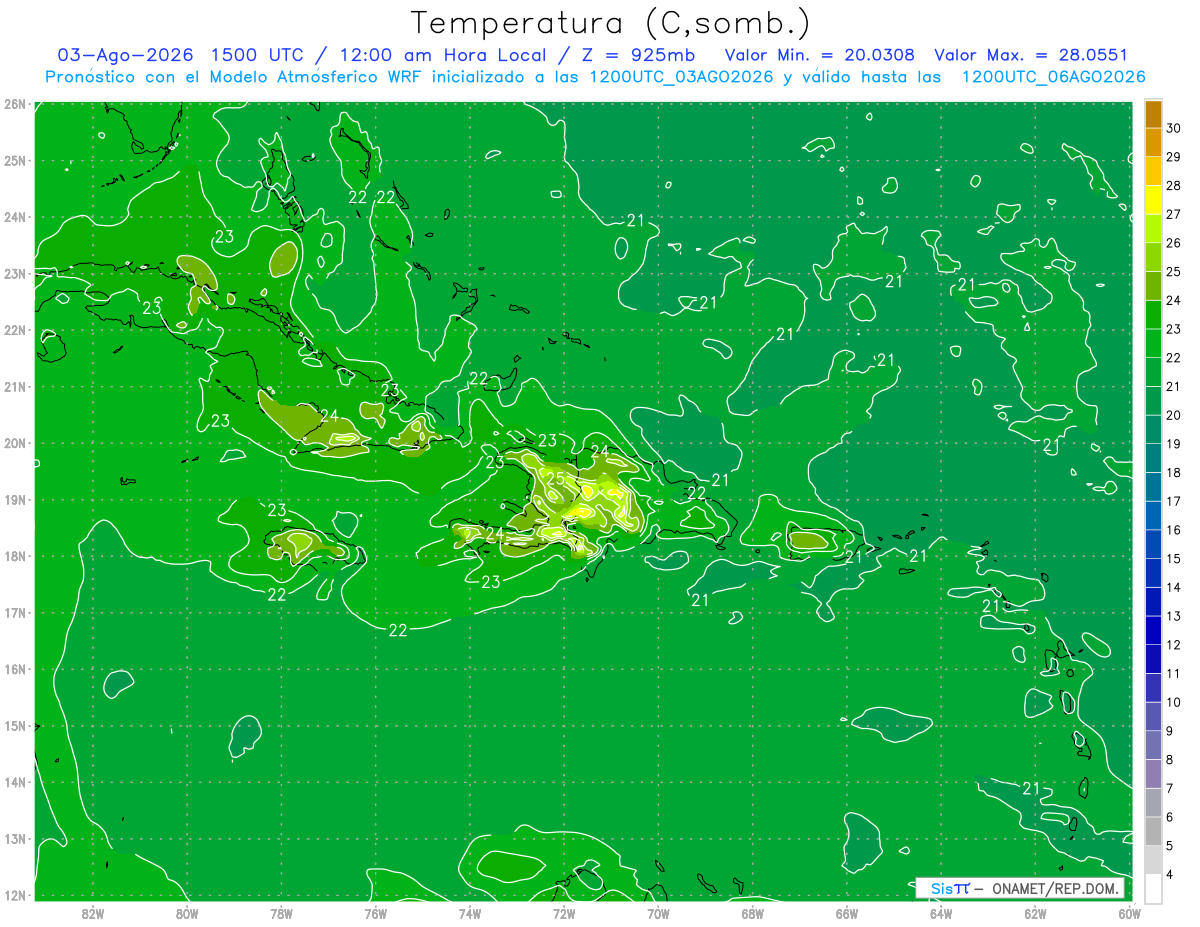This screenshot has width=1200, height=927.
Task: Click the "SisPI – ONAMET/REP.DOM." credit box
Action: coord(1020,888)
